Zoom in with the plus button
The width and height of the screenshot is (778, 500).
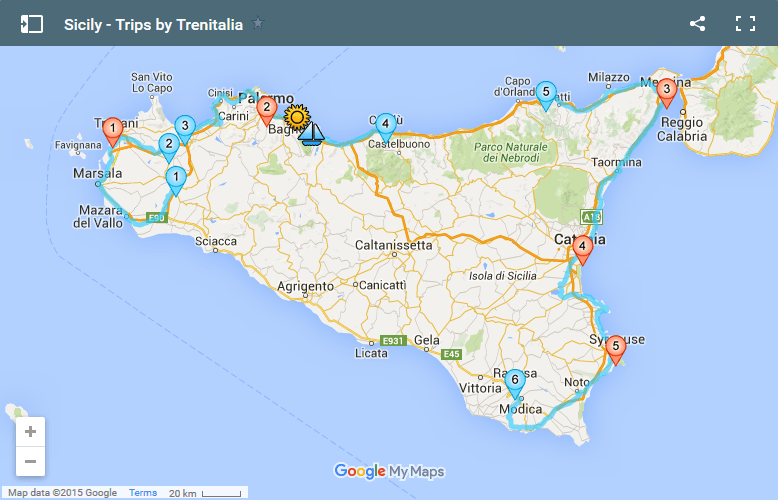[x=30, y=432]
